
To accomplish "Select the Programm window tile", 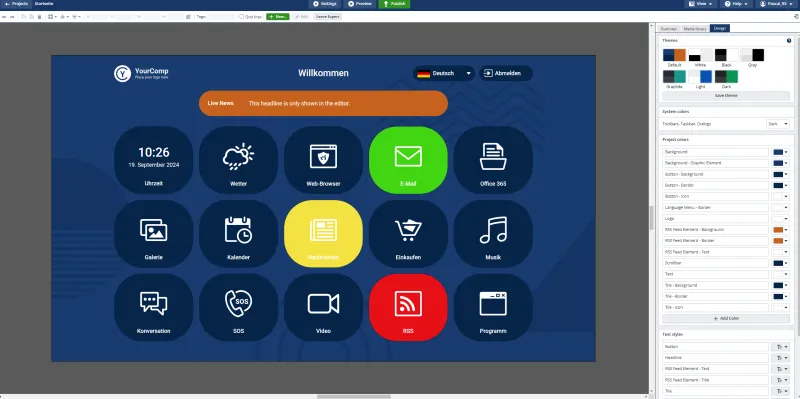I will [x=493, y=307].
